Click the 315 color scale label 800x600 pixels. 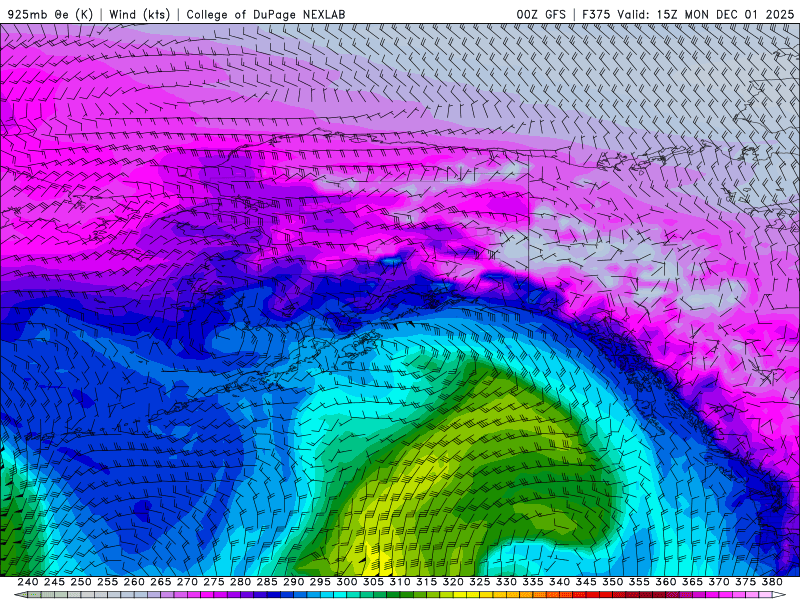(x=426, y=582)
